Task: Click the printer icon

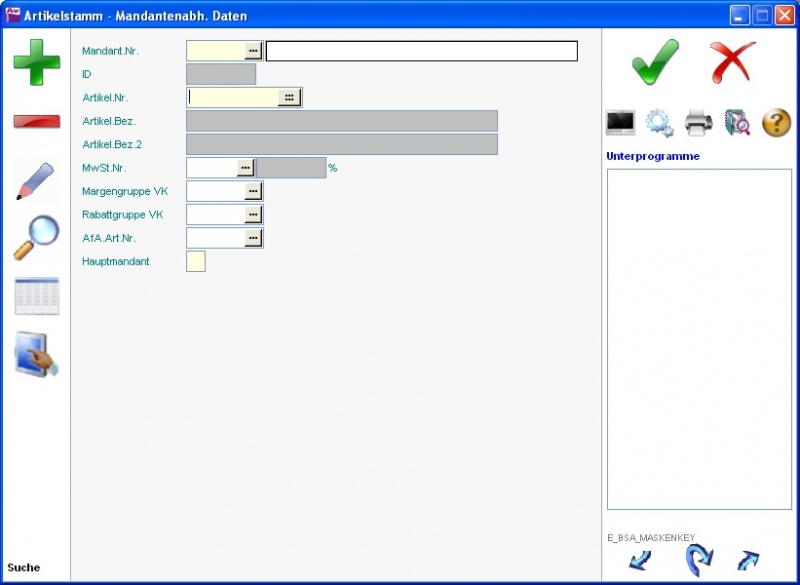Action: (698, 123)
